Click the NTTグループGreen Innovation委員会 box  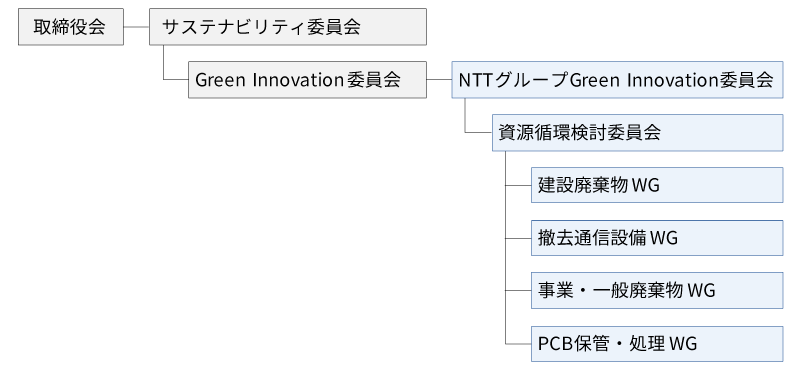coord(617,80)
